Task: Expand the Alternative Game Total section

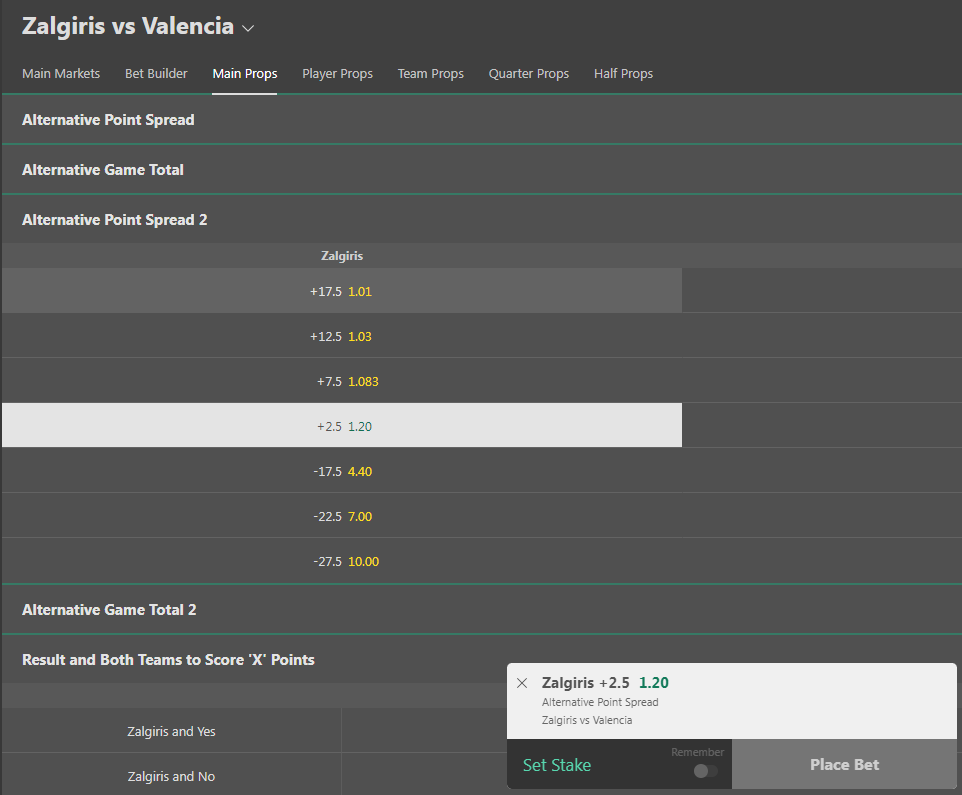Action: point(103,170)
